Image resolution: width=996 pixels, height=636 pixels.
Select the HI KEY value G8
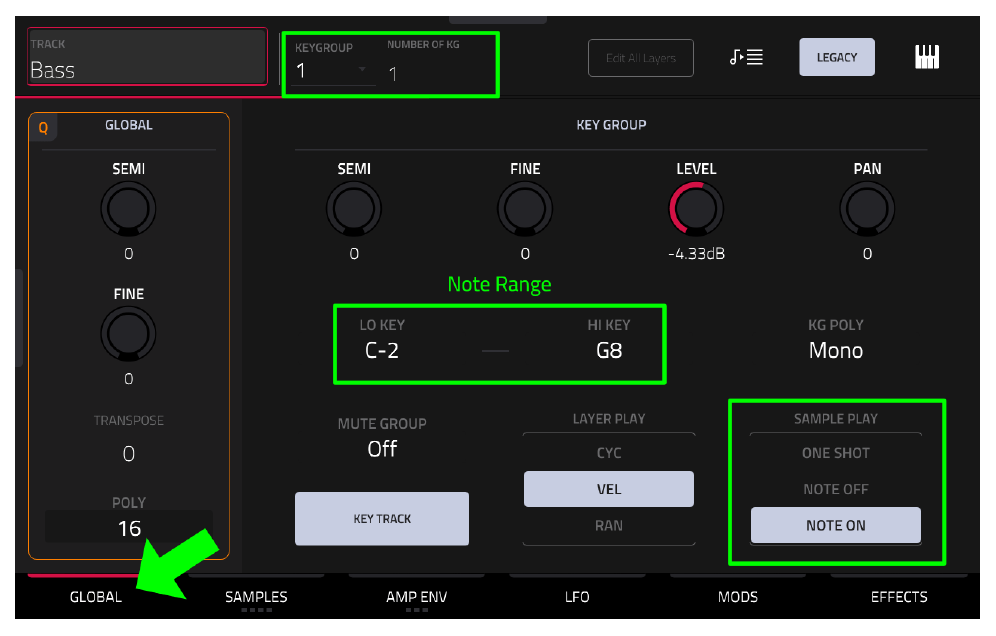609,351
